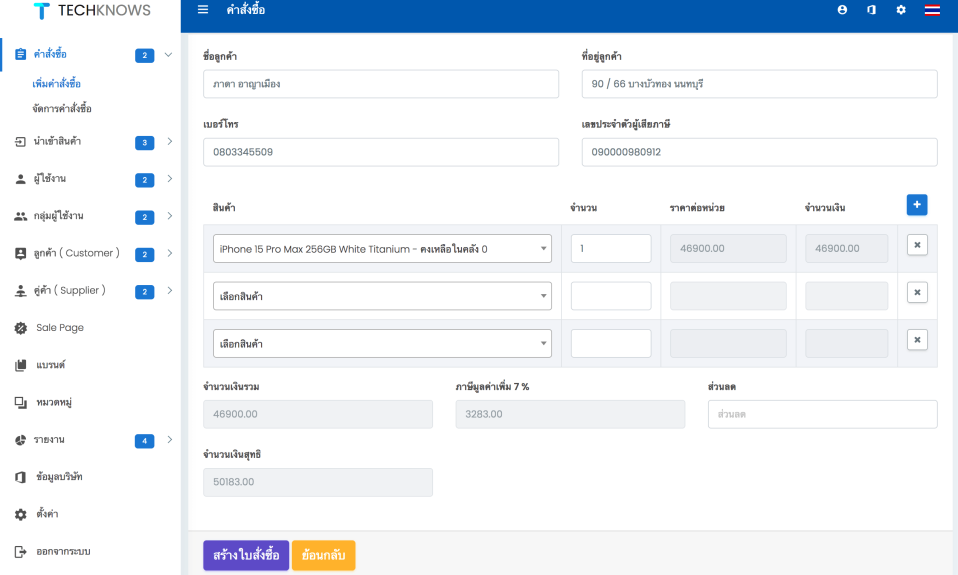Click the เบอร์โทร phone field
Screen dimensions: 958x575
(381, 152)
